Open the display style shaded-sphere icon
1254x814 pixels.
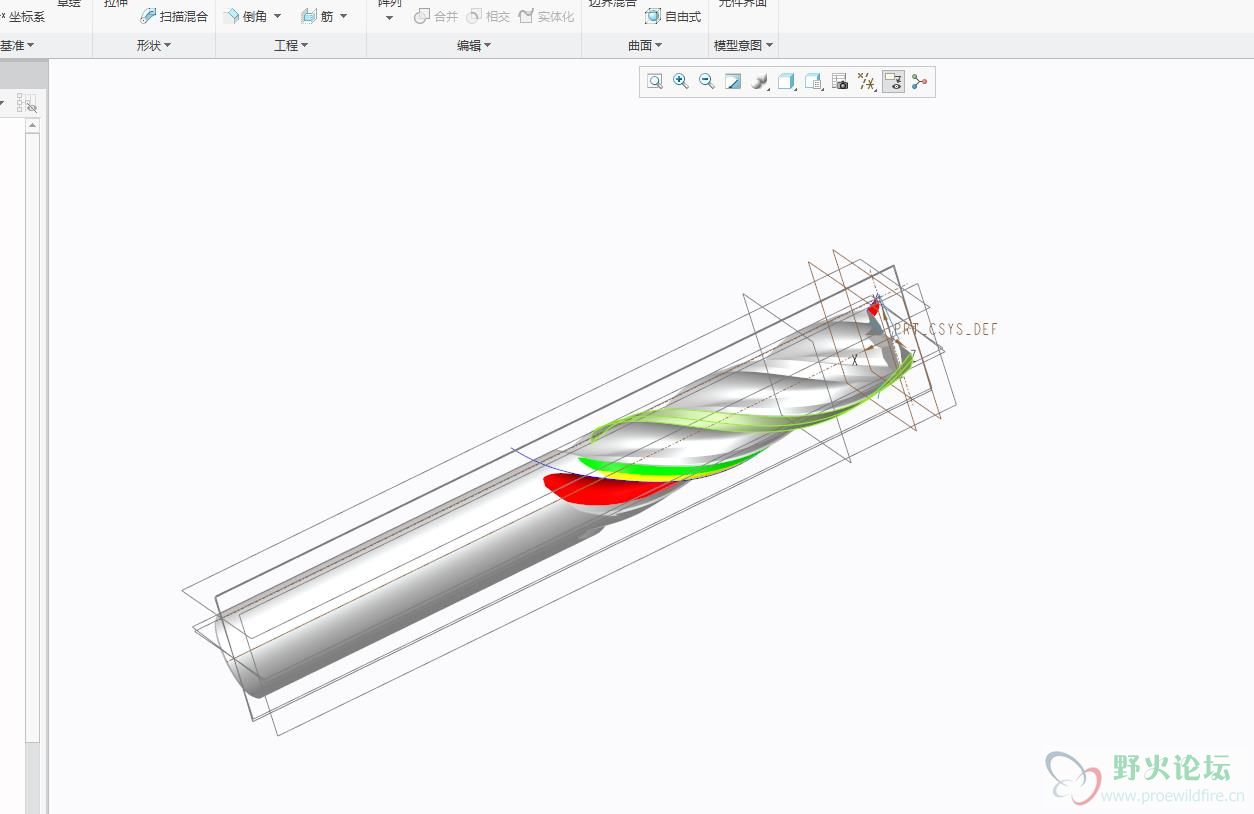[760, 82]
